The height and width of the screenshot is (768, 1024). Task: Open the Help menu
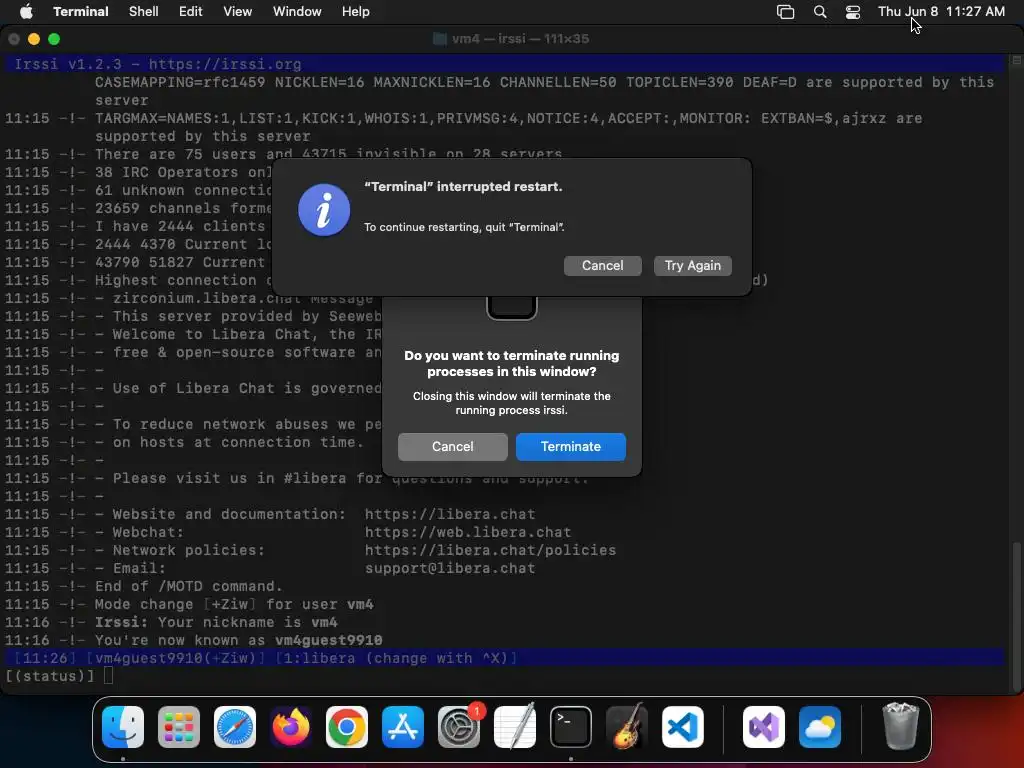[x=355, y=11]
